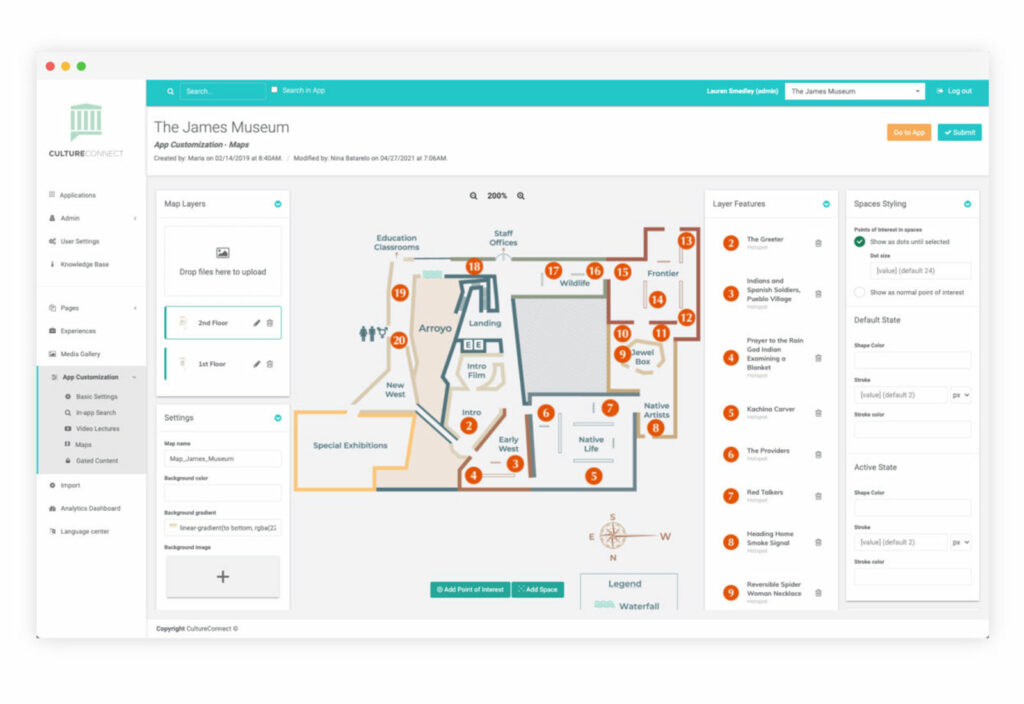
Task: Click the zoom out magnifier icon
Action: pyautogui.click(x=474, y=196)
